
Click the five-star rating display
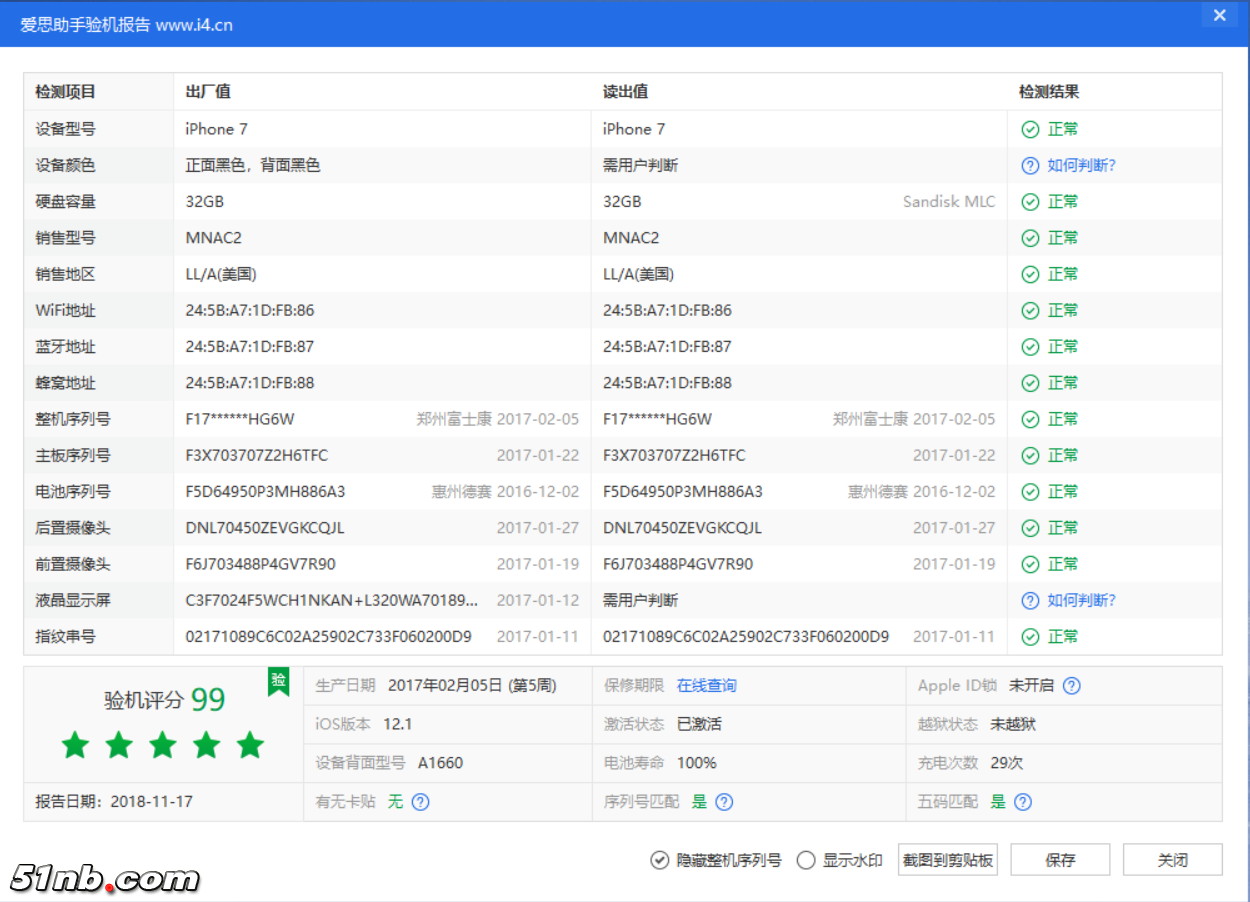click(162, 745)
